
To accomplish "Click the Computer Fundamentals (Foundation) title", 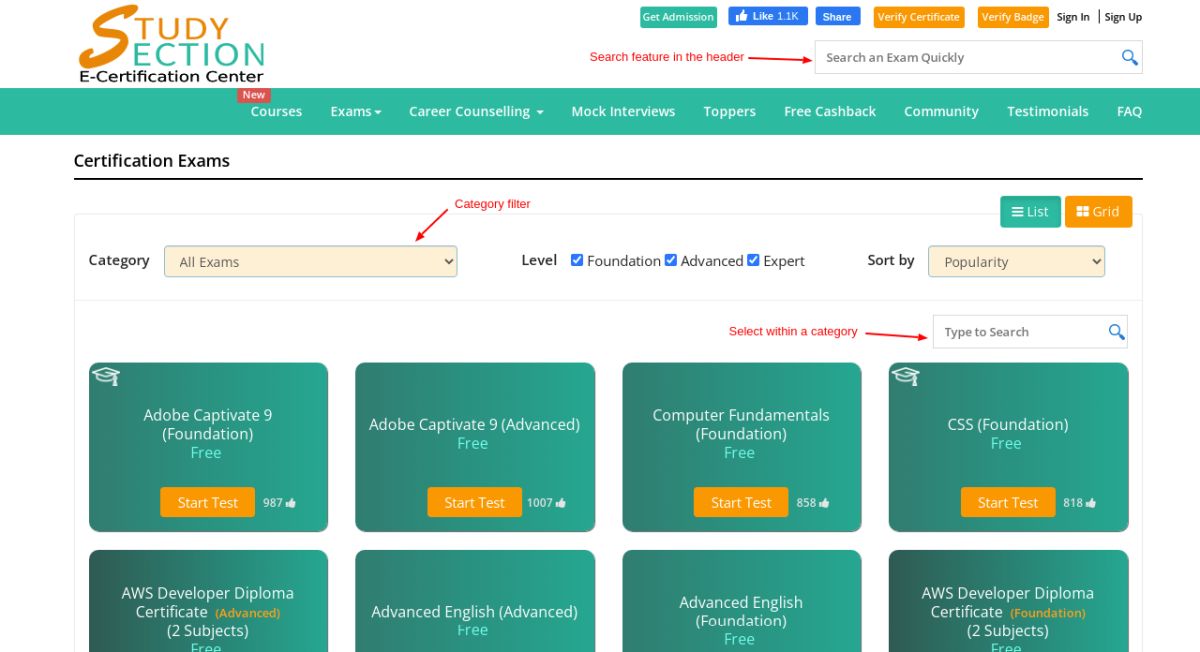I will 741,424.
